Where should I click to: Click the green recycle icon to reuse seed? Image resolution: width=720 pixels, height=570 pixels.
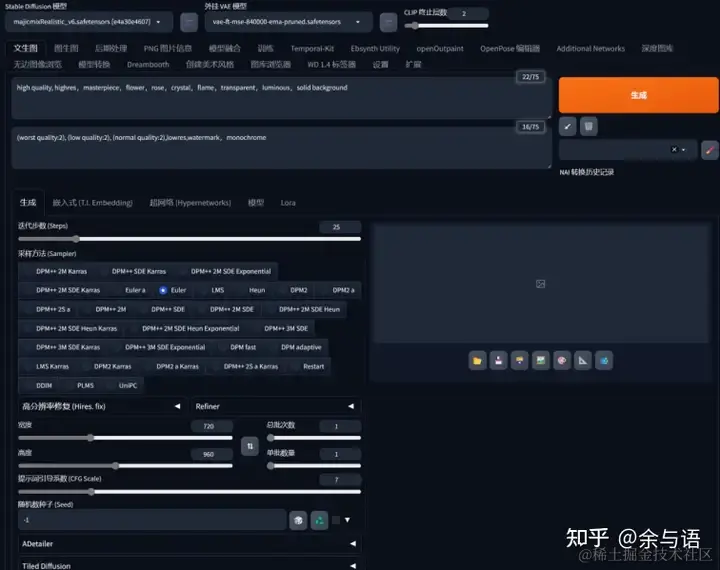[319, 520]
